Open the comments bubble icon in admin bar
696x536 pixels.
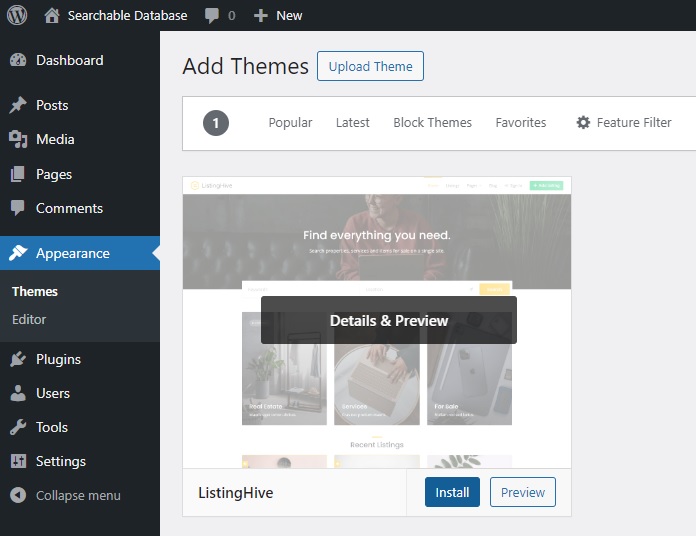211,16
